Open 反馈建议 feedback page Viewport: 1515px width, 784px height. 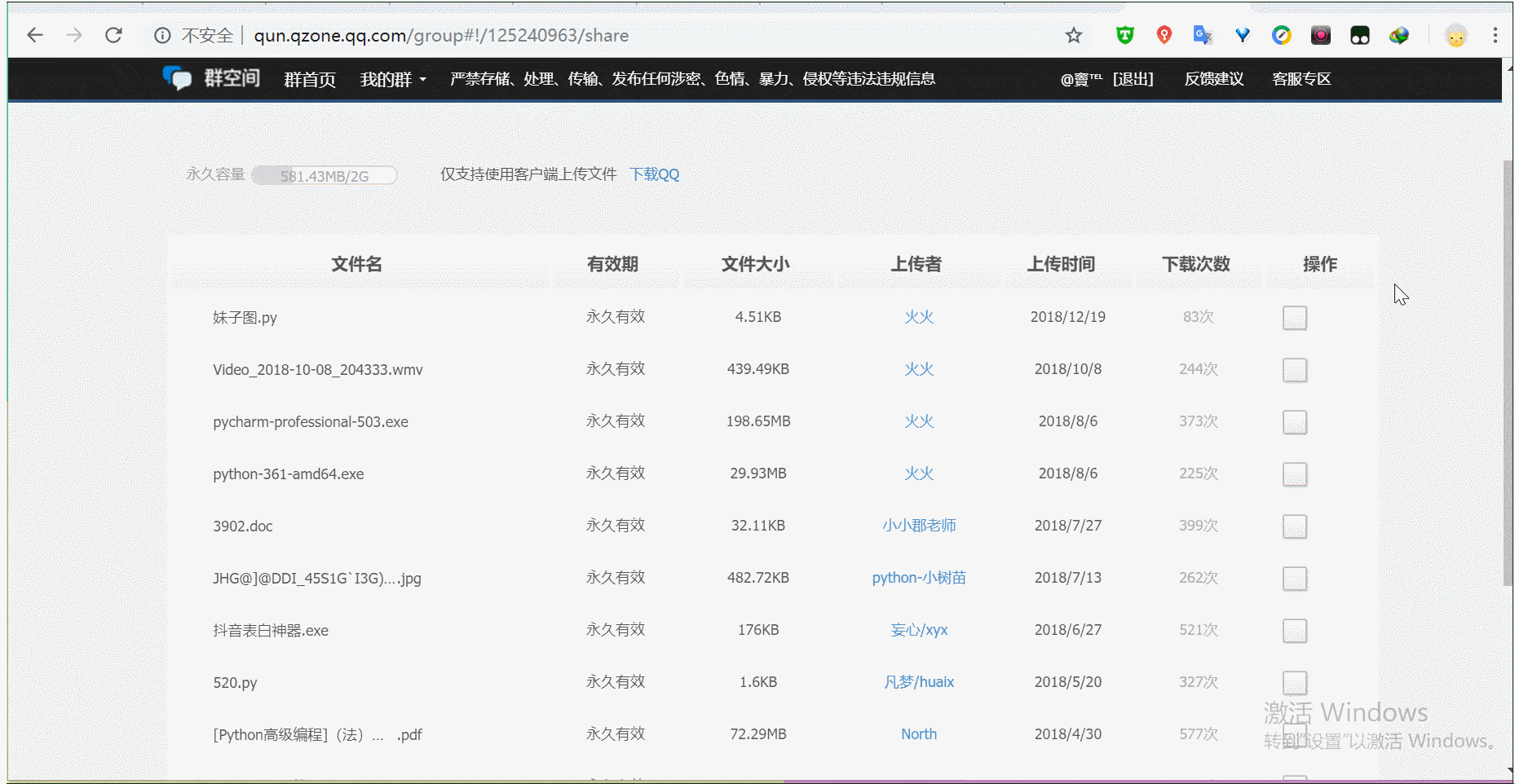point(1214,79)
